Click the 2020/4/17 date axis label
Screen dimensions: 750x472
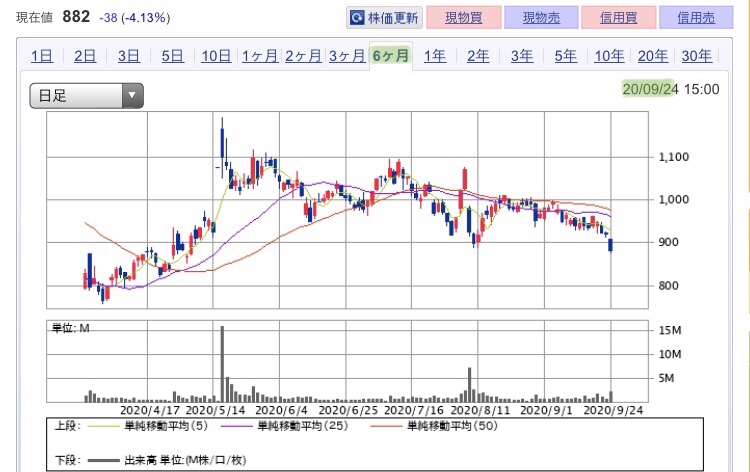pyautogui.click(x=150, y=410)
